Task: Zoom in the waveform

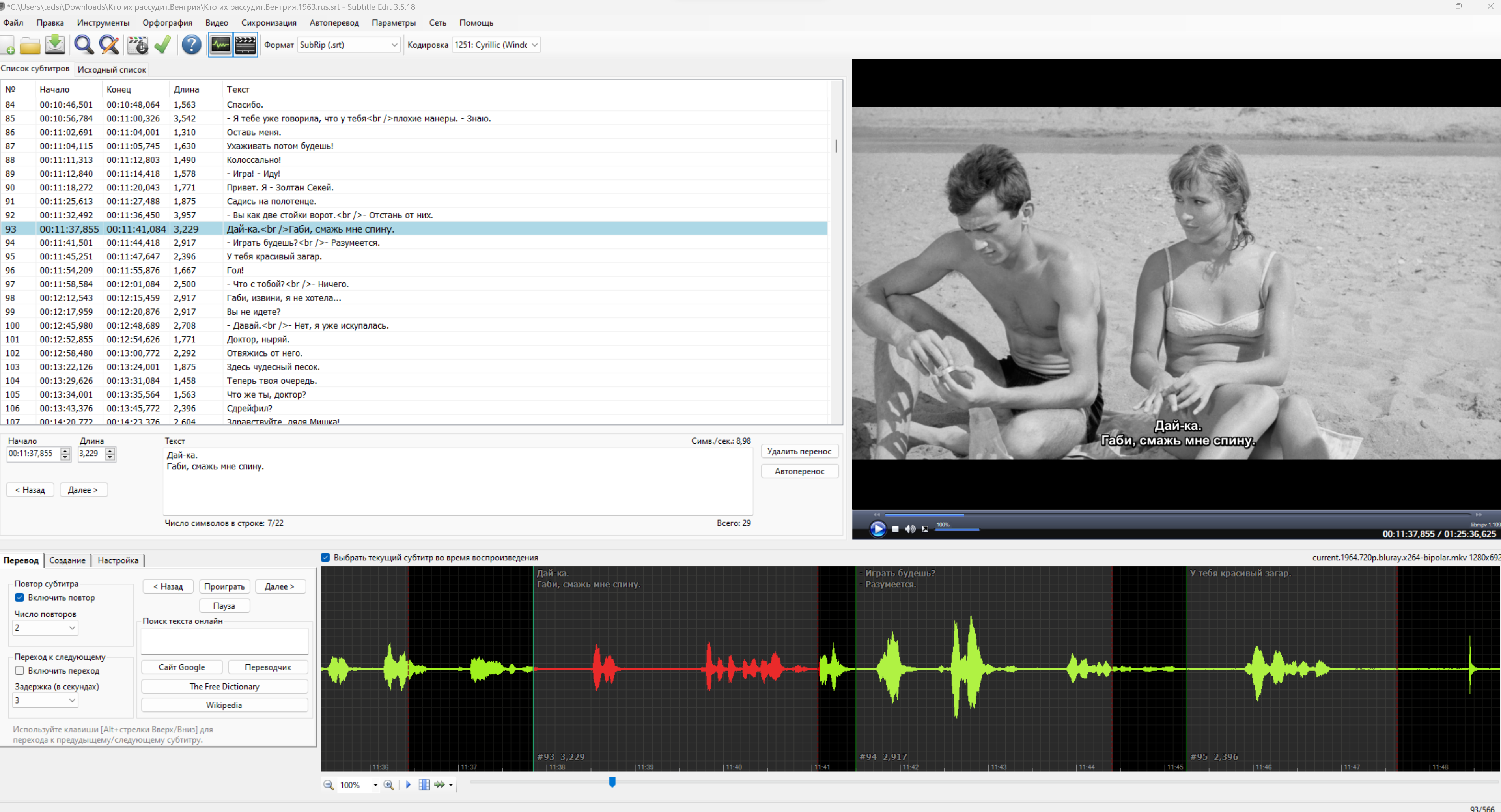Action: point(388,785)
